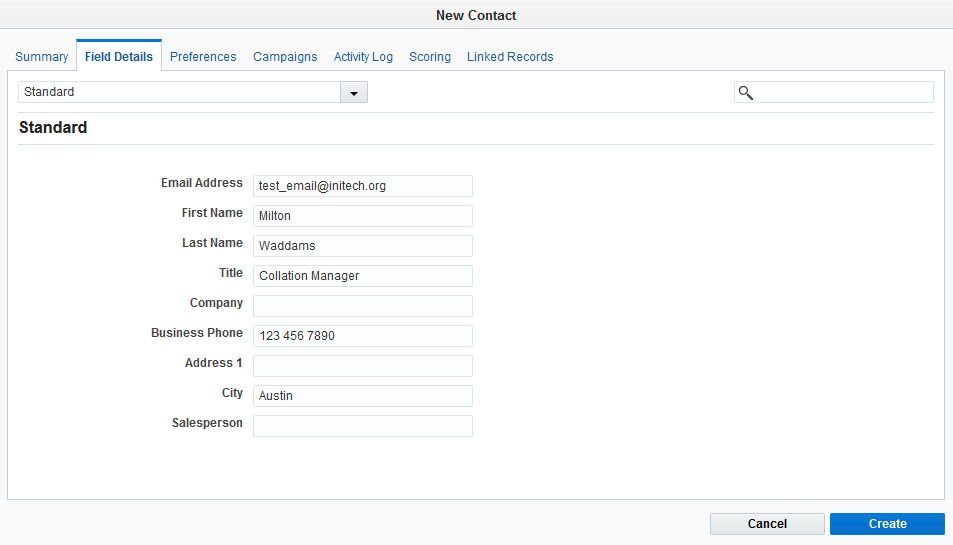Go to the Campaigns tab
The image size is (953, 545).
285,57
